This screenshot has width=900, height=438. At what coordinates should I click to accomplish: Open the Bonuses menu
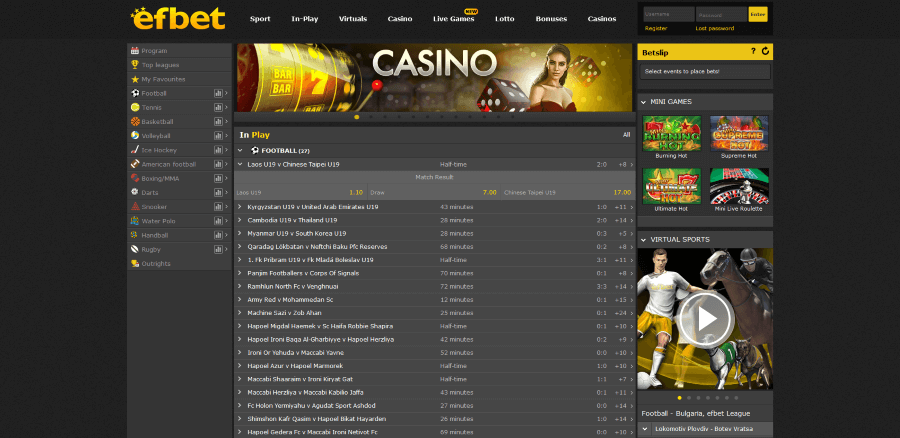[x=551, y=19]
